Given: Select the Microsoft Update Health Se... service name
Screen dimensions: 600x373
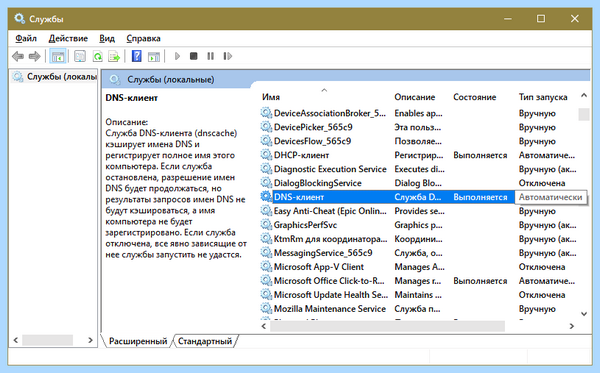Looking at the screenshot, I should pyautogui.click(x=331, y=295).
